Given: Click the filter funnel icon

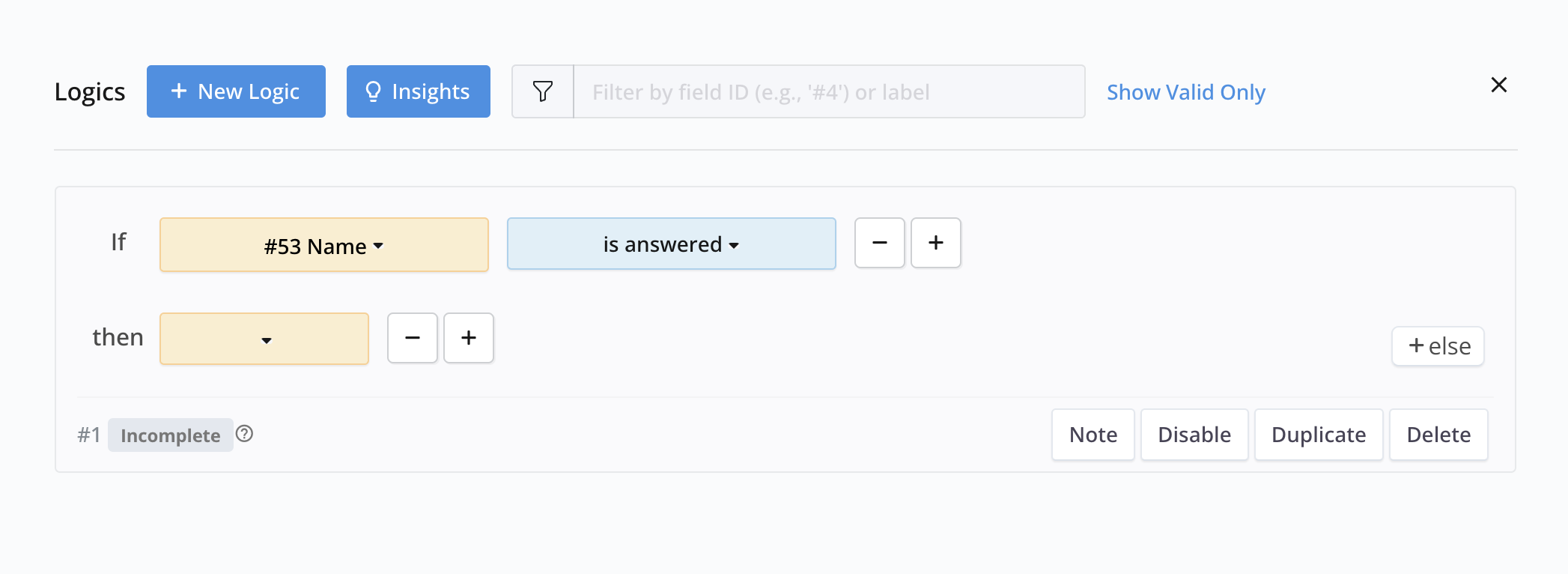Looking at the screenshot, I should (543, 91).
